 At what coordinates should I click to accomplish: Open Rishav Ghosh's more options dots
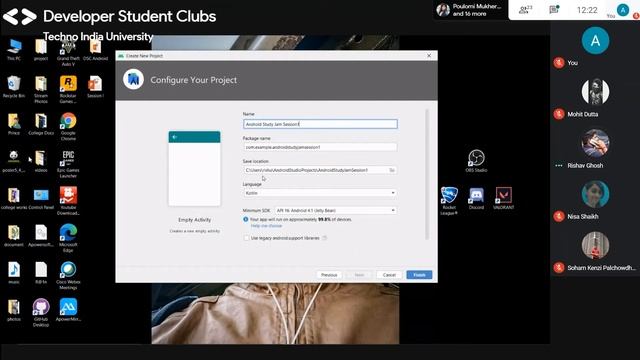pyautogui.click(x=559, y=165)
